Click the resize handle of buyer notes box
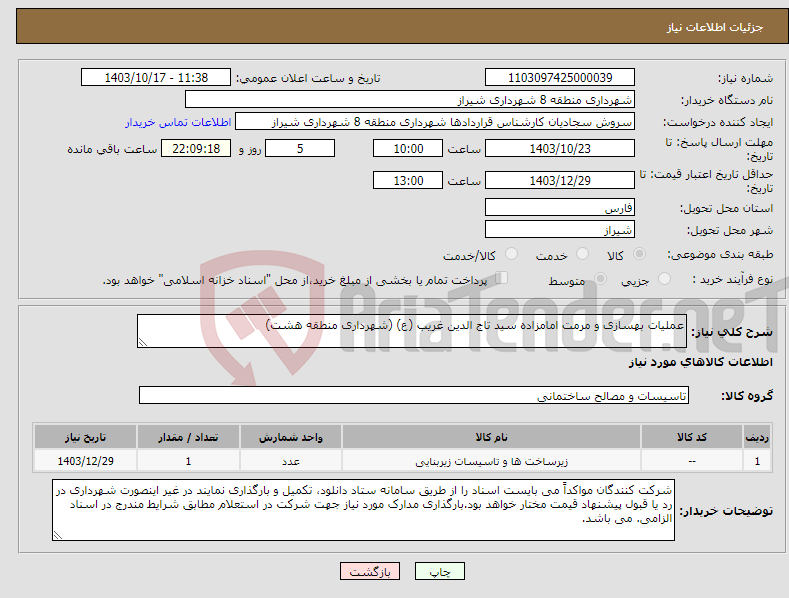This screenshot has width=789, height=598. (x=57, y=536)
